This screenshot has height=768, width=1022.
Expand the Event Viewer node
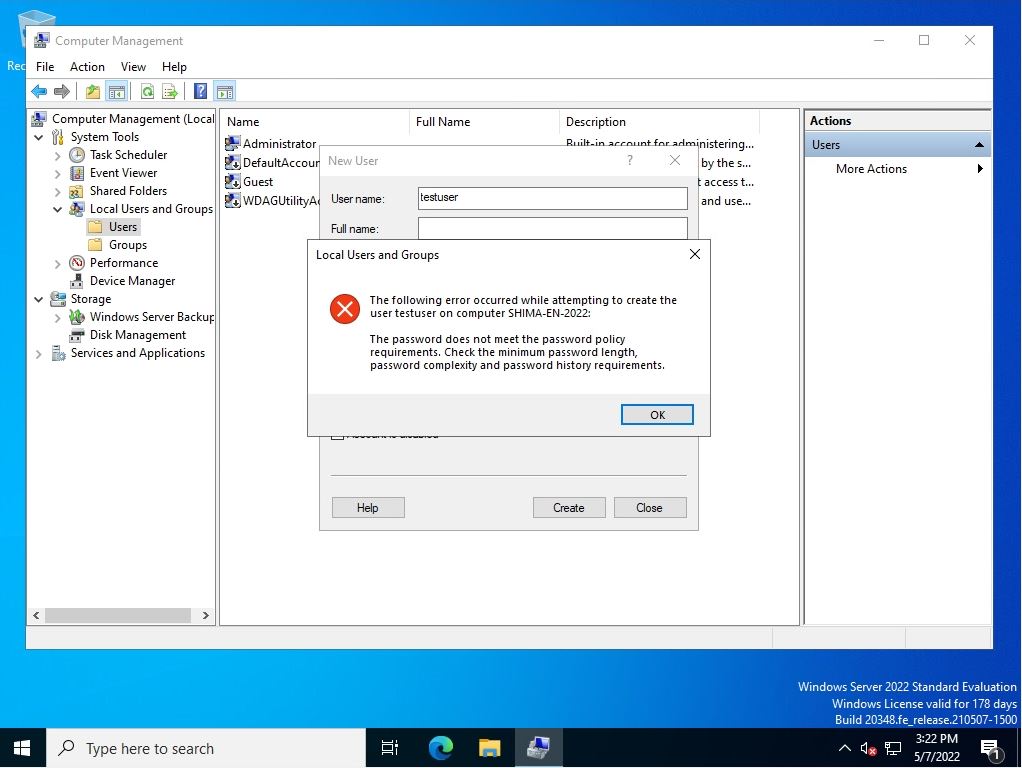pos(57,173)
